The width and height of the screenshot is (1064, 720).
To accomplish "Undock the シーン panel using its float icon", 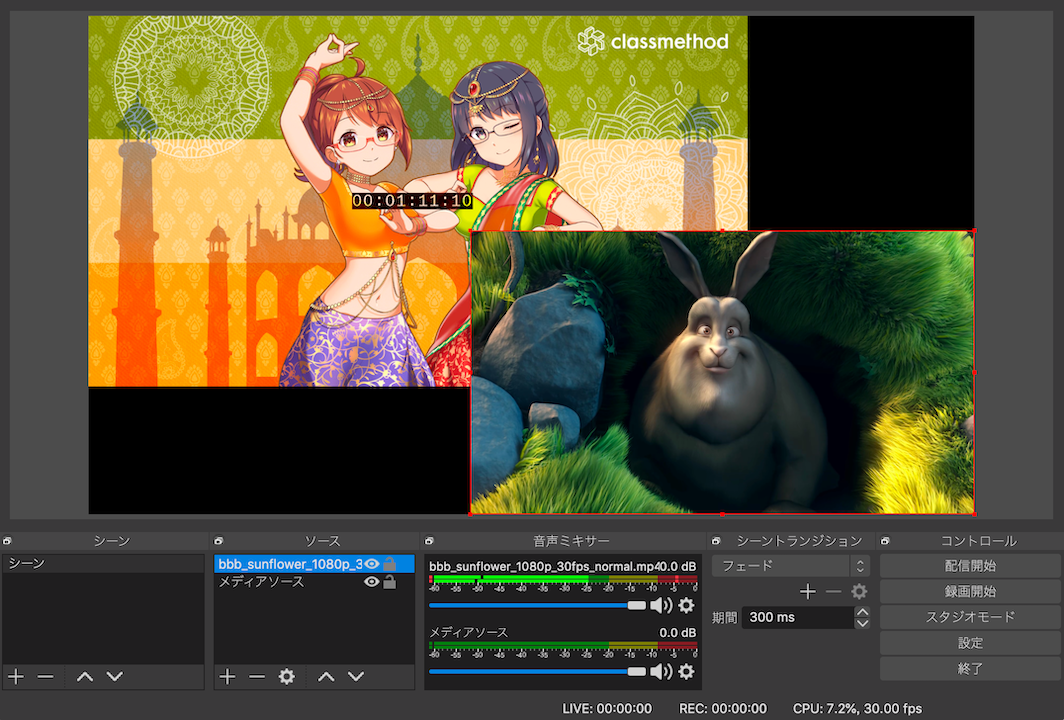I will 7,541.
